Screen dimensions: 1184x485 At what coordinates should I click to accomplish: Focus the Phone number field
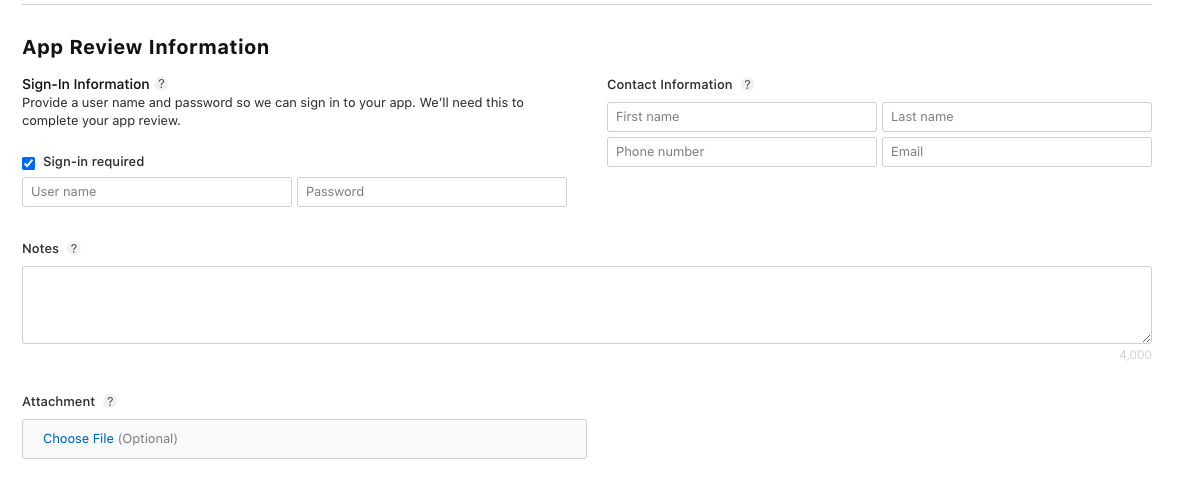tap(741, 152)
